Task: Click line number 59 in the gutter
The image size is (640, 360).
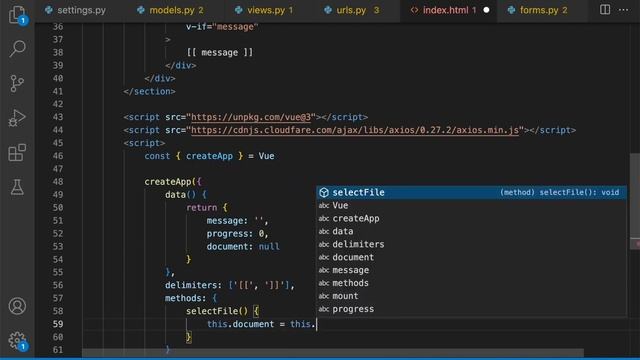Action: pos(58,324)
